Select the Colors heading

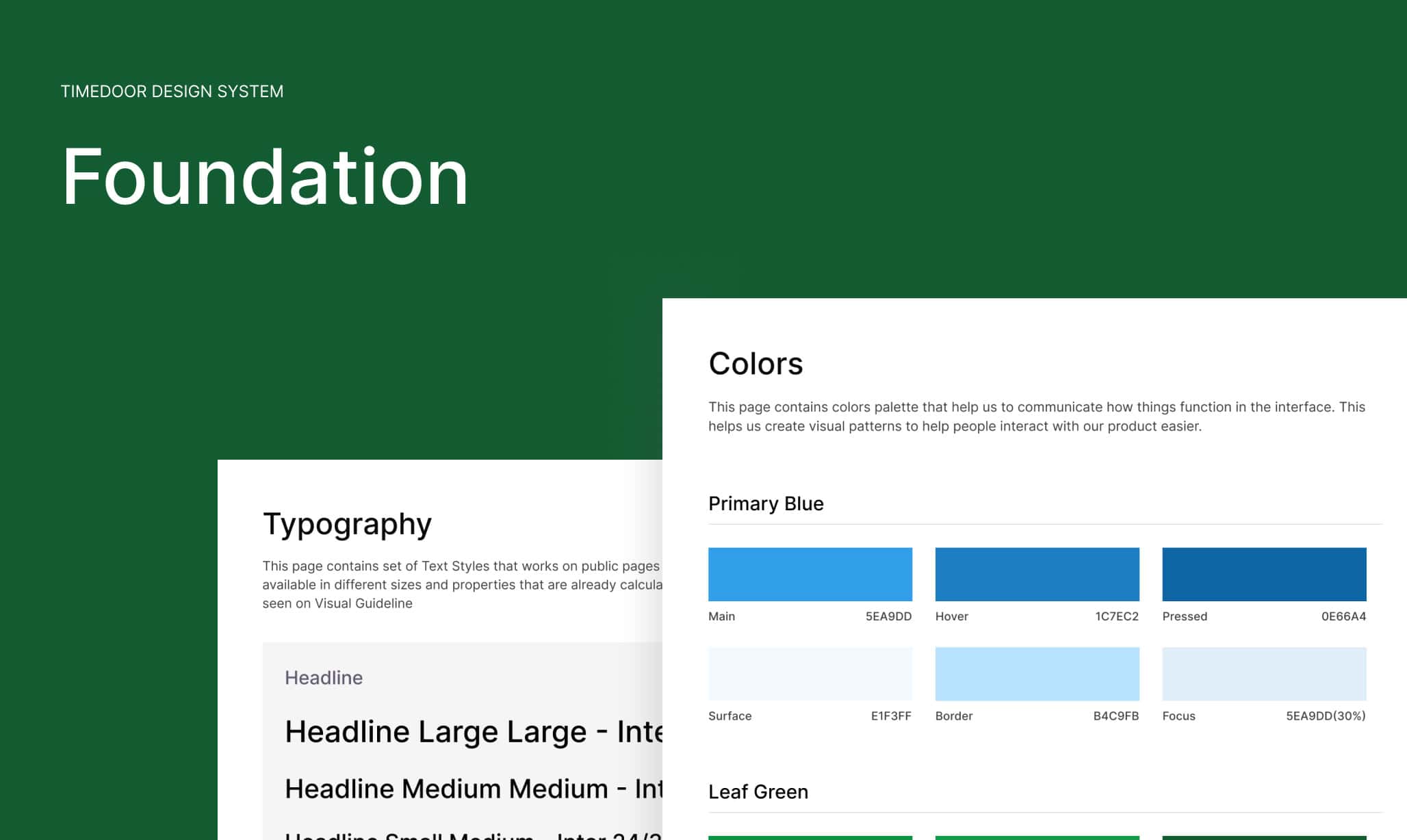pyautogui.click(x=756, y=363)
